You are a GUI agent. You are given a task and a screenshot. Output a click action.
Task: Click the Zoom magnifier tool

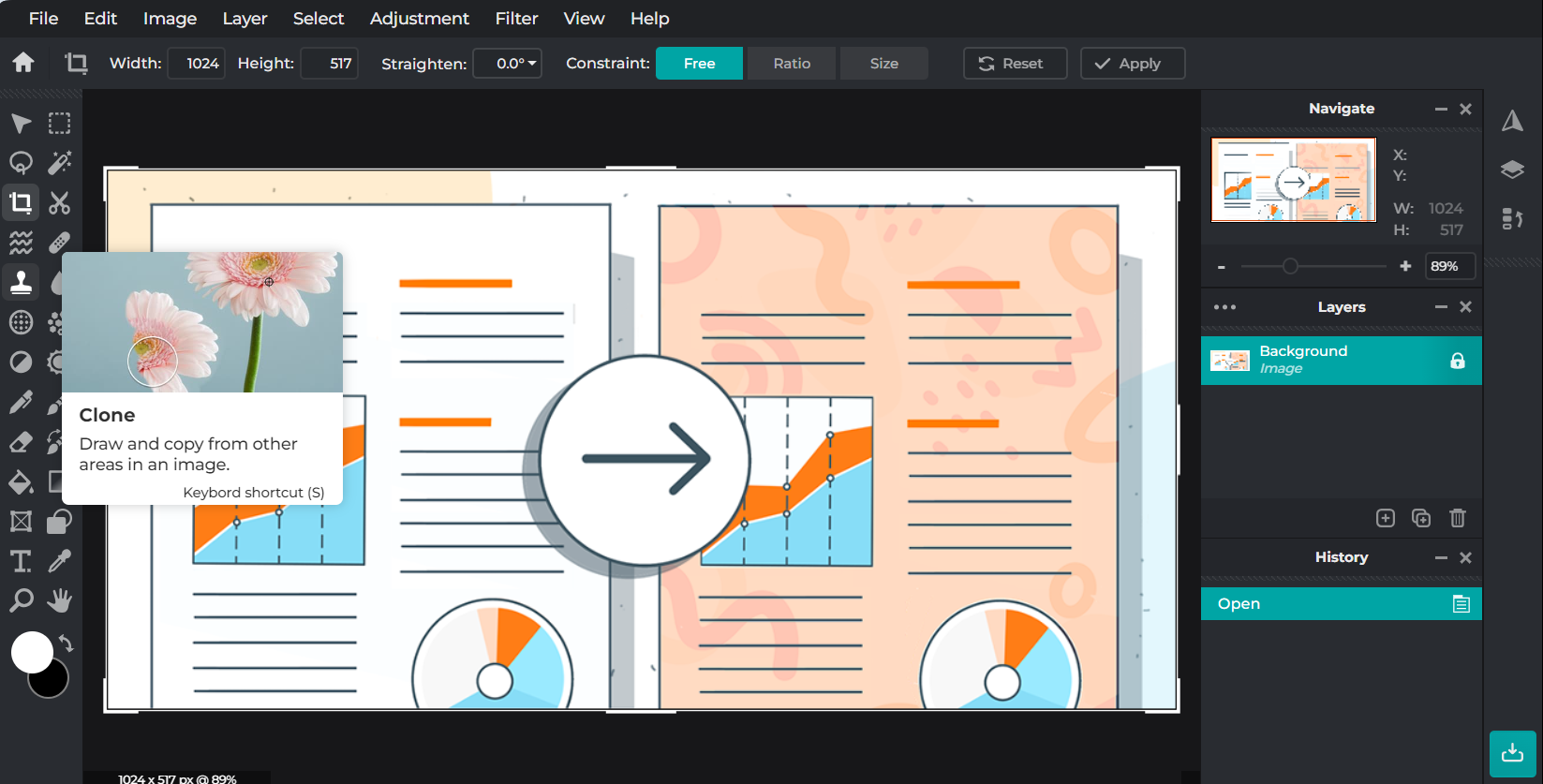(21, 600)
